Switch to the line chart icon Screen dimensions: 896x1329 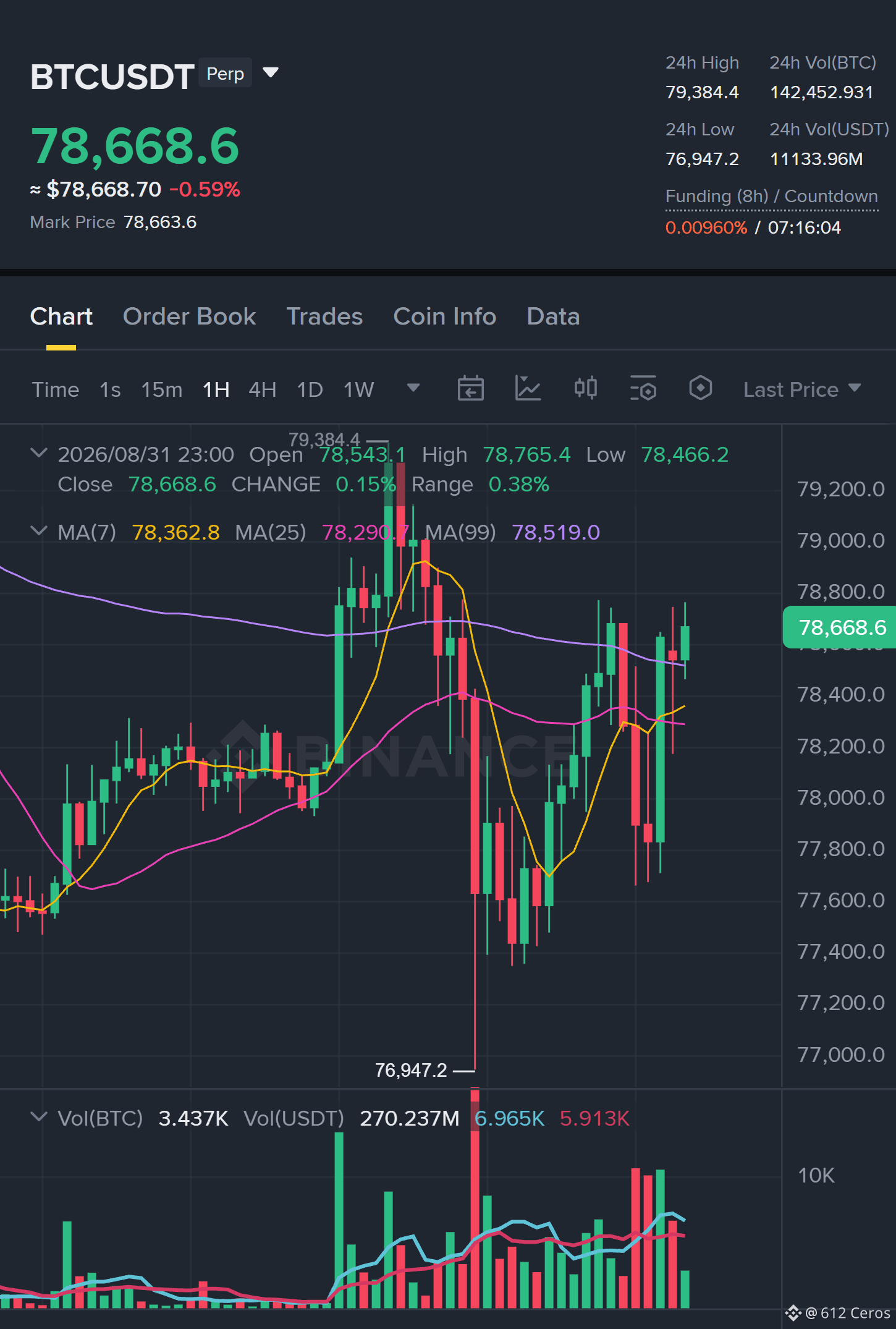click(528, 389)
